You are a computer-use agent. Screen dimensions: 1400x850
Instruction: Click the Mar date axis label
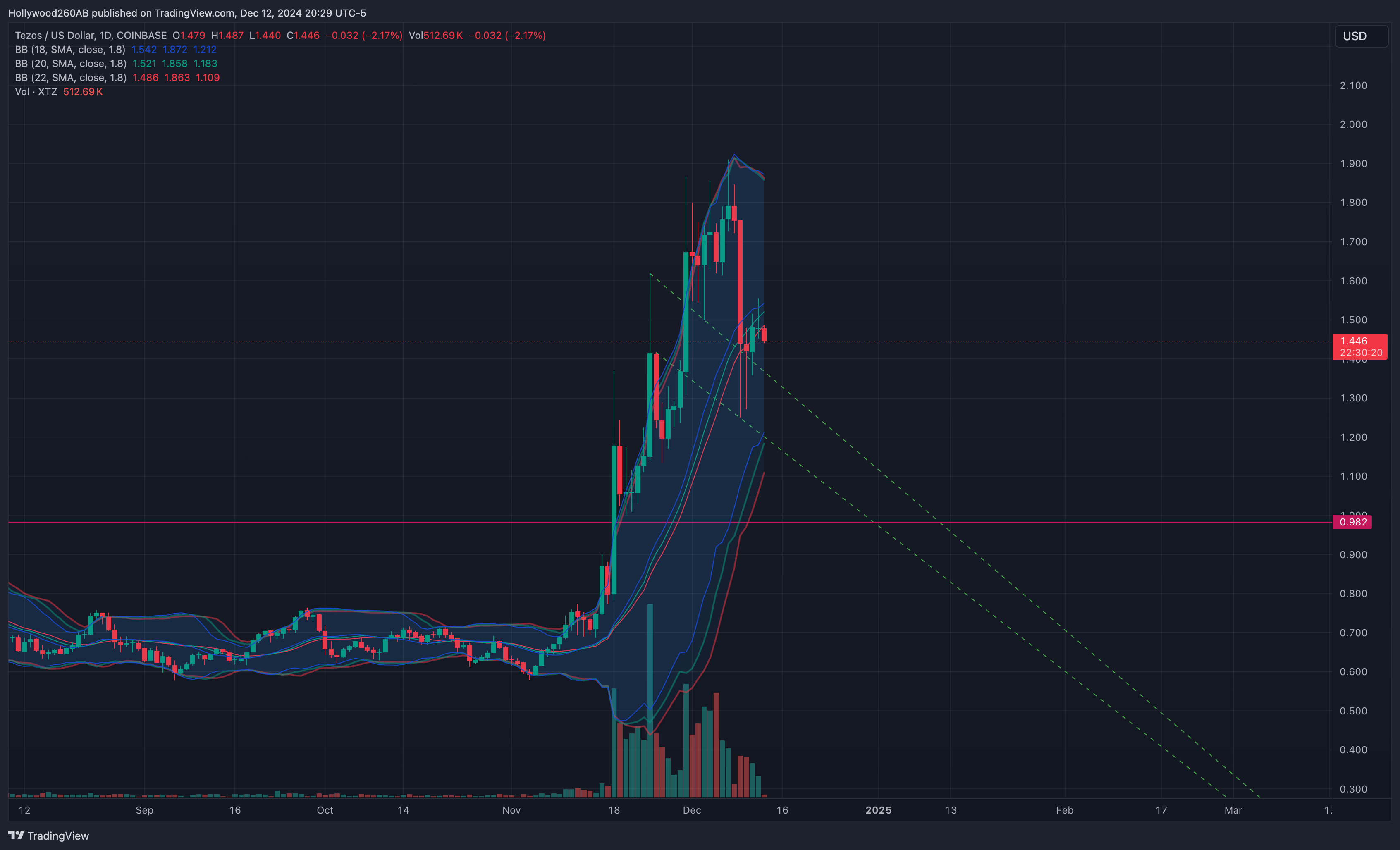tap(1233, 810)
